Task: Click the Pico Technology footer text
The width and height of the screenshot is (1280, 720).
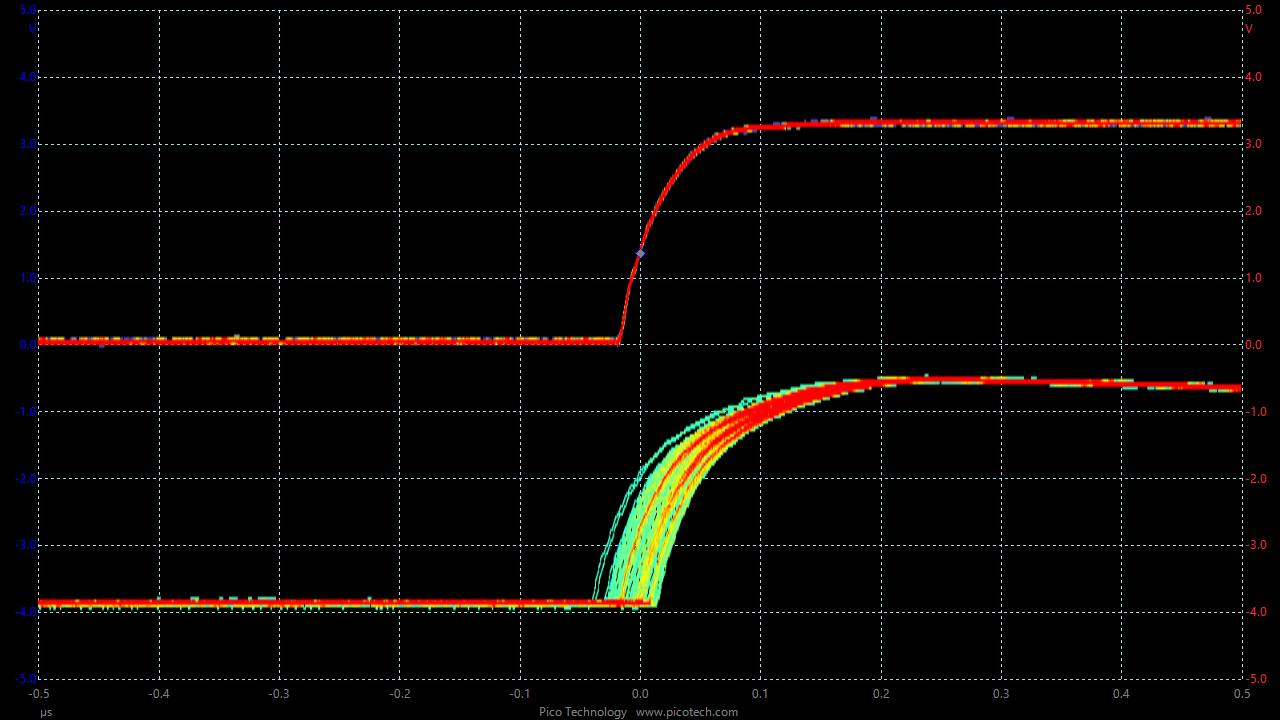Action: tap(583, 712)
